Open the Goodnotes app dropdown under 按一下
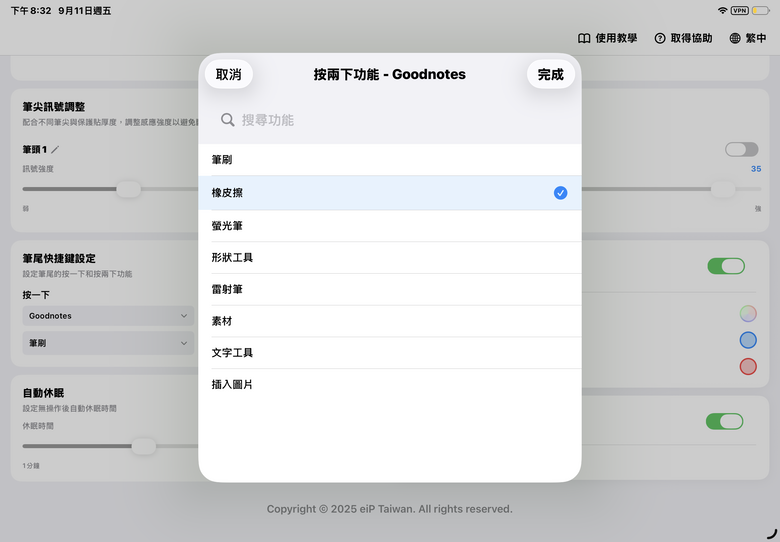The height and width of the screenshot is (542, 780). [108, 316]
